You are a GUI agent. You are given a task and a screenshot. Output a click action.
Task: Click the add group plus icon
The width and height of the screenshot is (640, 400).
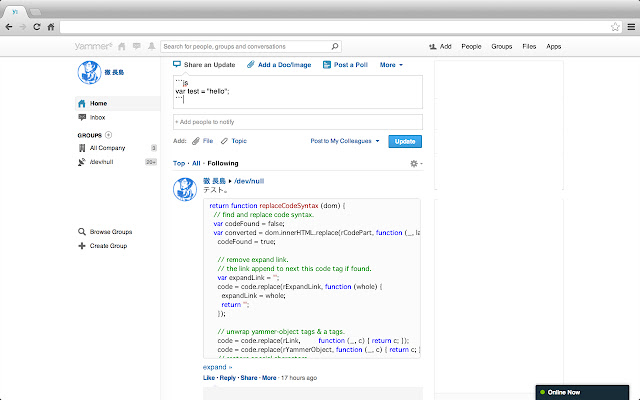108,135
